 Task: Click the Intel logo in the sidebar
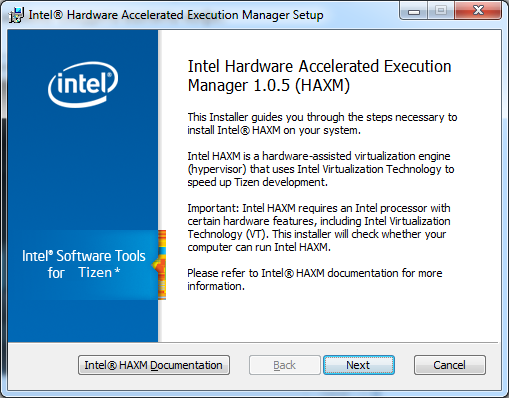click(x=83, y=84)
